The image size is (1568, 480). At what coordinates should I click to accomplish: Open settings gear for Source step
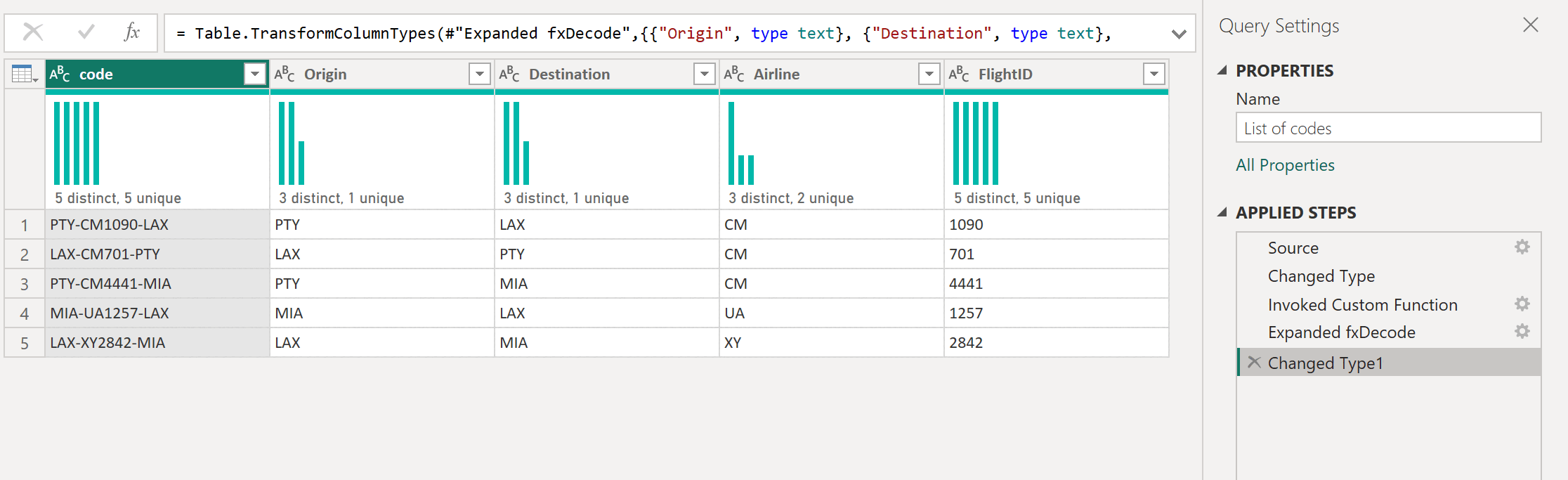click(x=1522, y=247)
